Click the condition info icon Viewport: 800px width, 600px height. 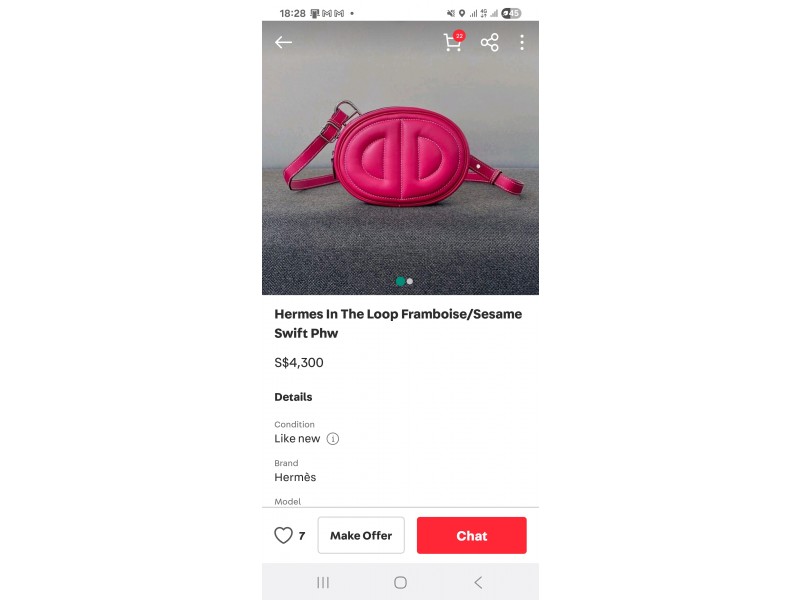tap(333, 439)
